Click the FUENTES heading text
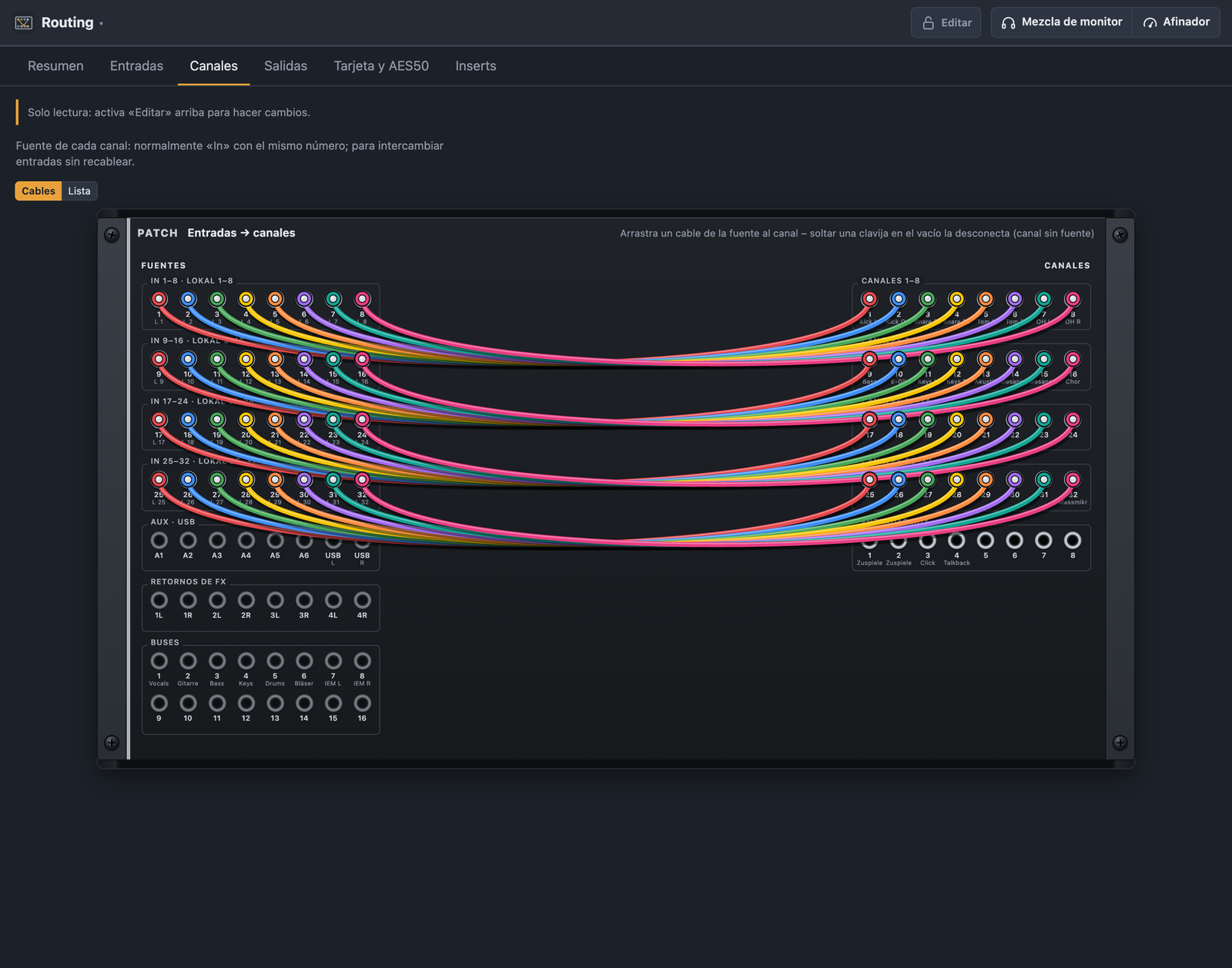Screen dimensions: 1232x968 tap(163, 266)
